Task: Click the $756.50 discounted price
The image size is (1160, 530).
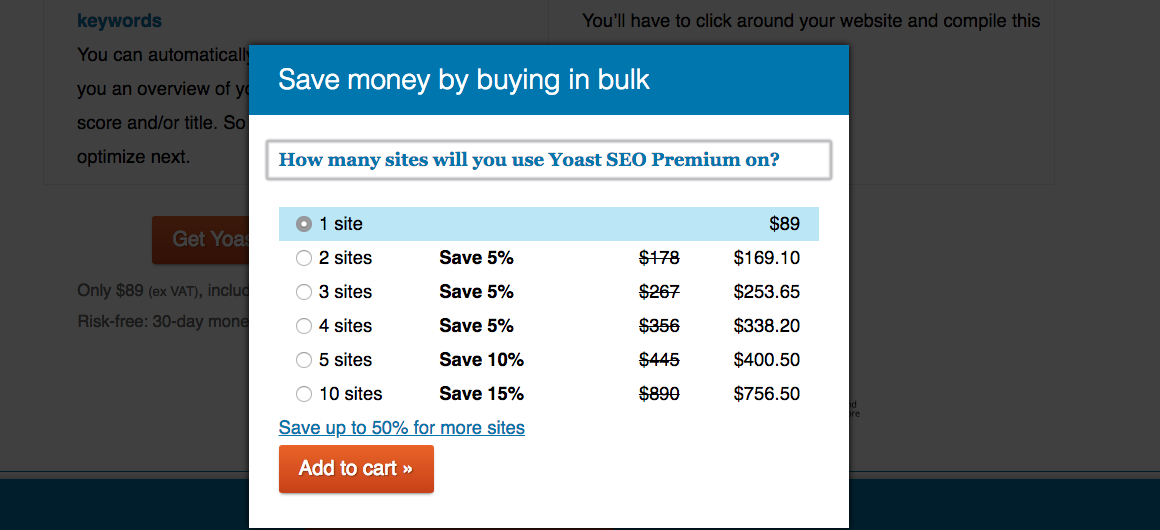Action: coord(766,394)
